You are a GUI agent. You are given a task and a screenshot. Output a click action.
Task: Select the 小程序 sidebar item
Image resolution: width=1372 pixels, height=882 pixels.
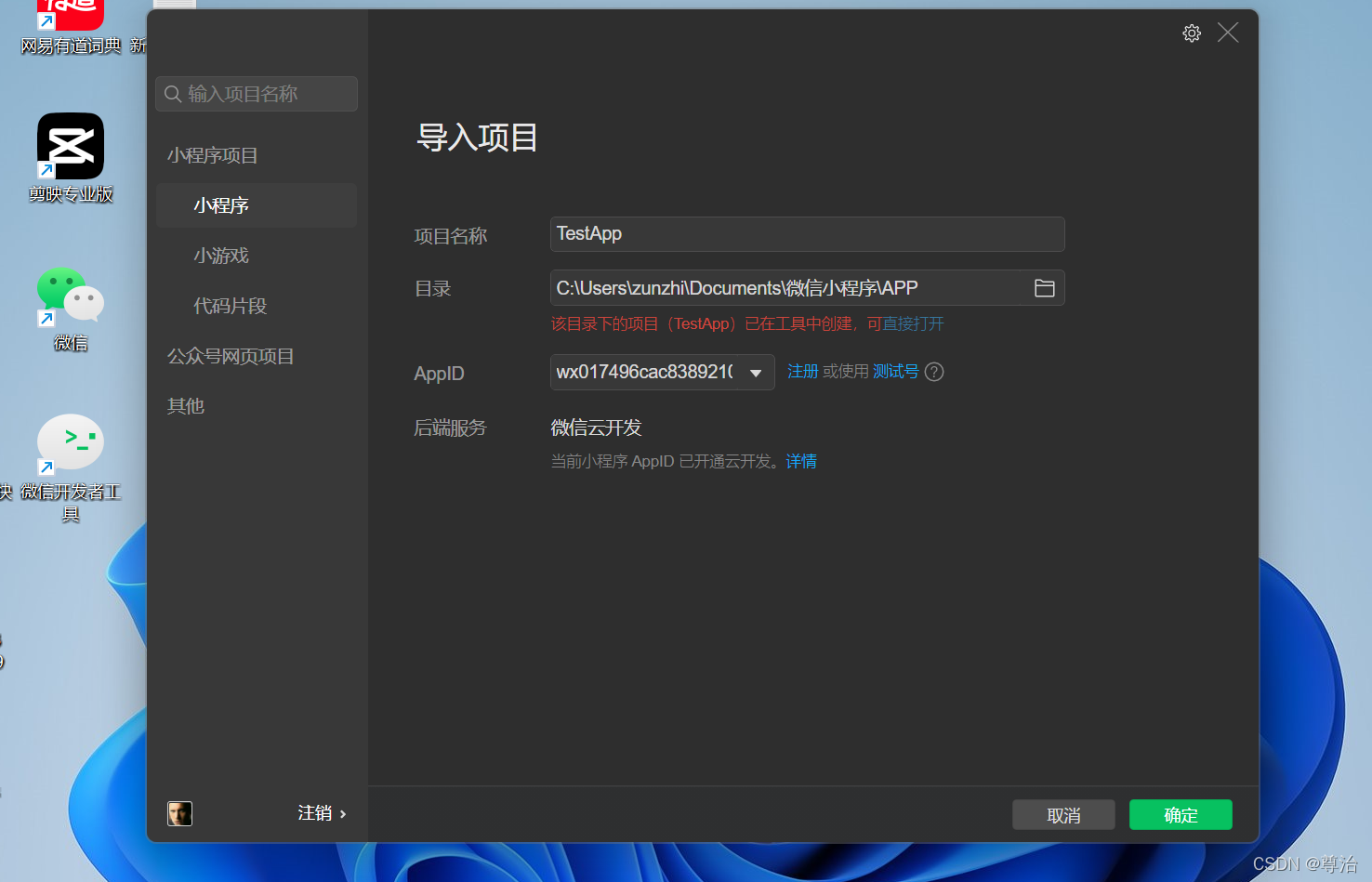click(x=257, y=205)
